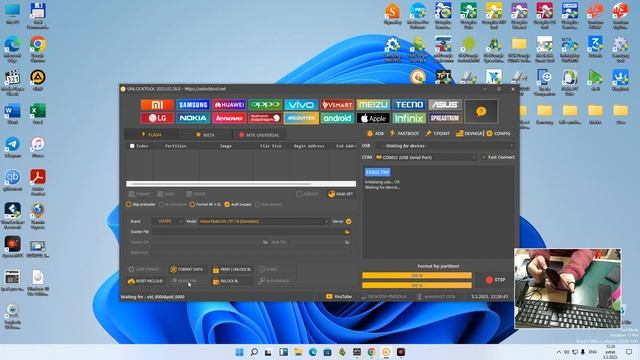Open the Huawei brand module
This screenshot has width=640, height=360.
pyautogui.click(x=229, y=105)
